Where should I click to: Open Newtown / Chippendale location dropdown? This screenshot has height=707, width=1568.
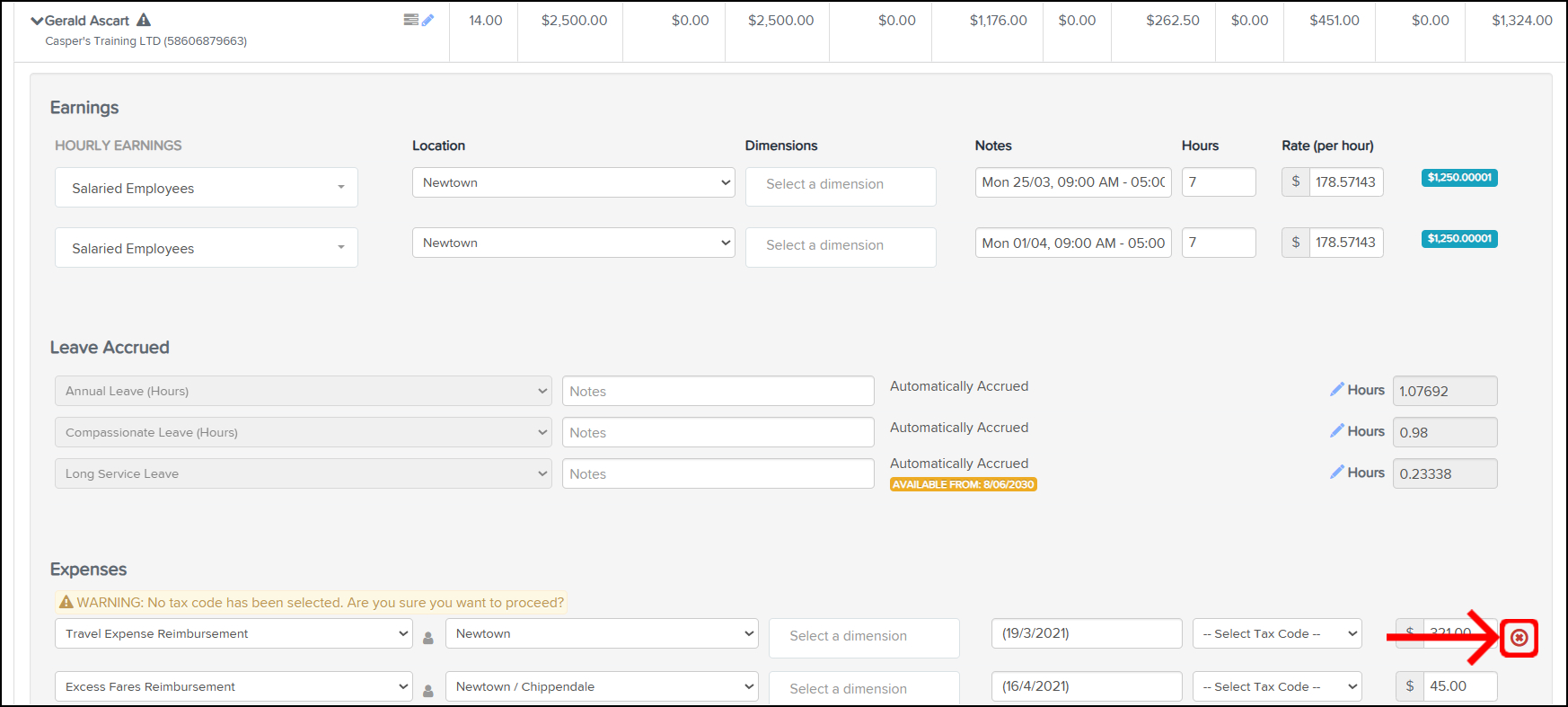(x=602, y=686)
